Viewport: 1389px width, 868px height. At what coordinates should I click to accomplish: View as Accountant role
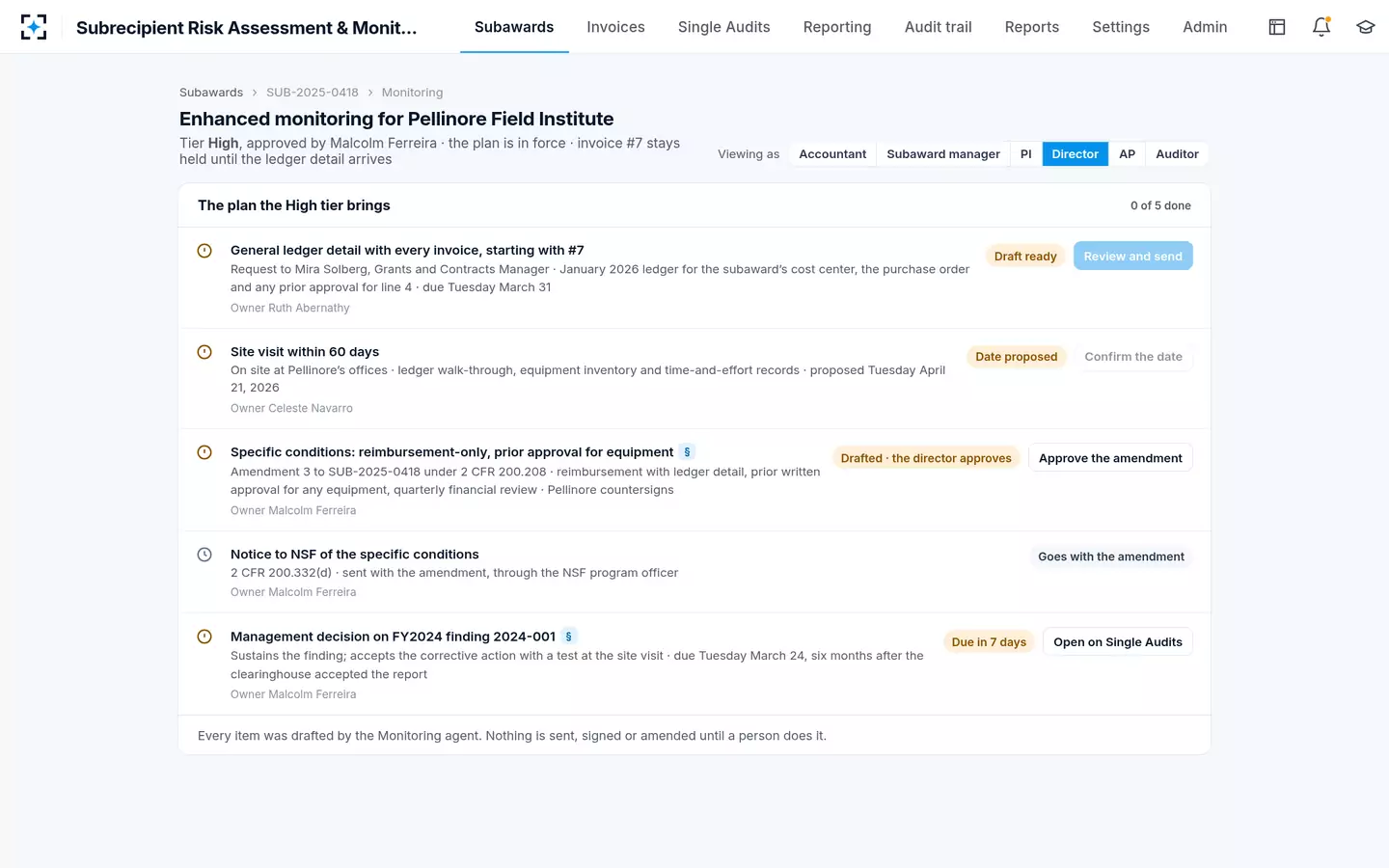(832, 154)
